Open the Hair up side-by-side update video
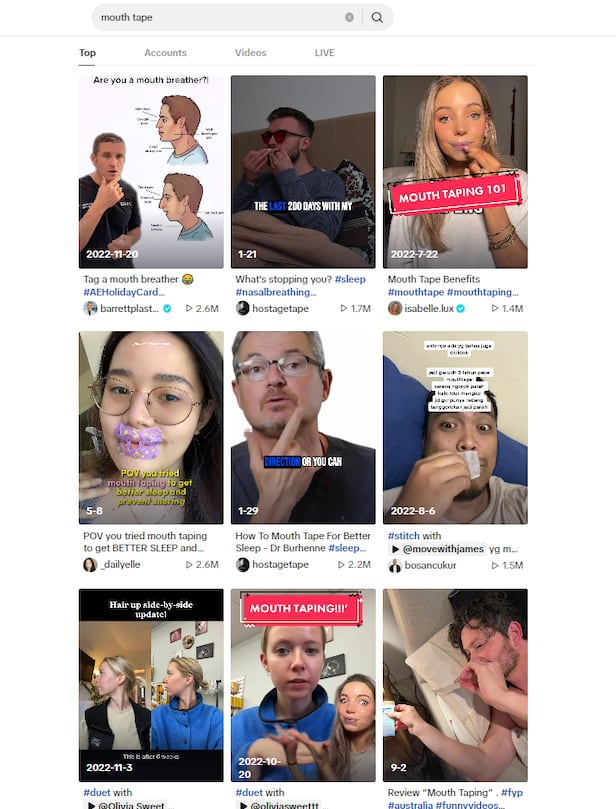The width and height of the screenshot is (616, 809). pyautogui.click(x=151, y=685)
